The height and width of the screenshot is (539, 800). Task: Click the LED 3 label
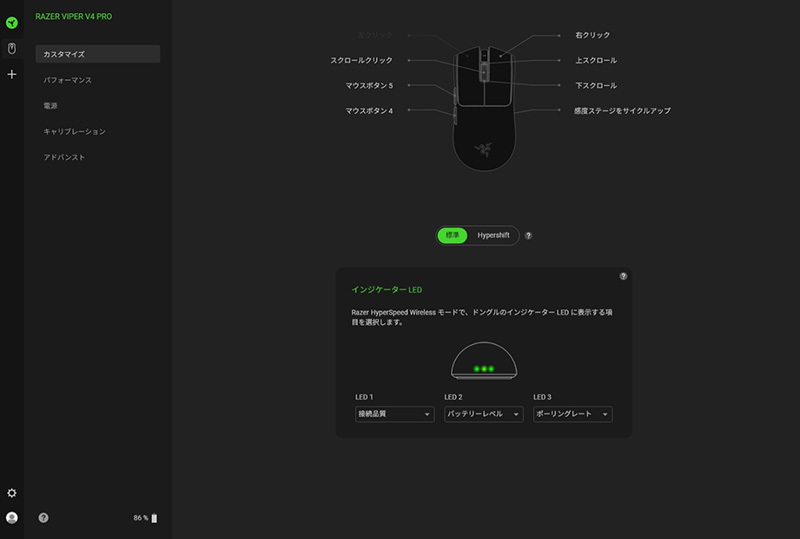542,397
